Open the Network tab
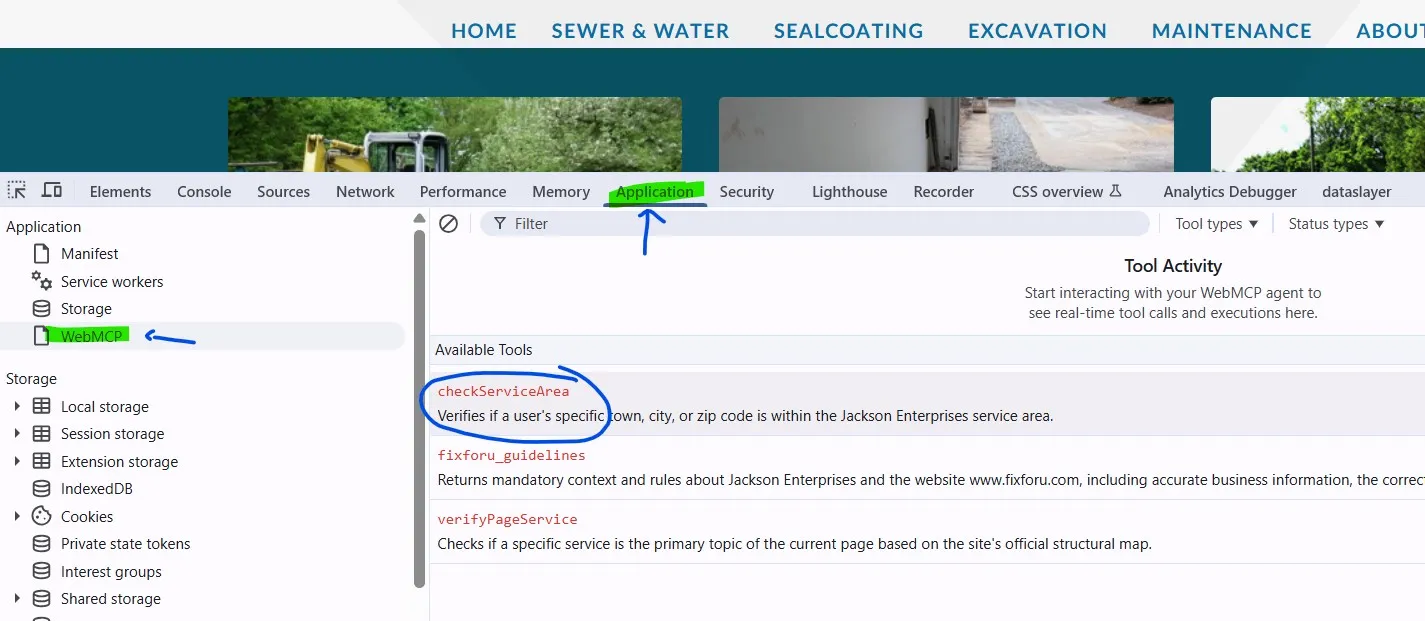This screenshot has height=621, width=1425. 365,192
